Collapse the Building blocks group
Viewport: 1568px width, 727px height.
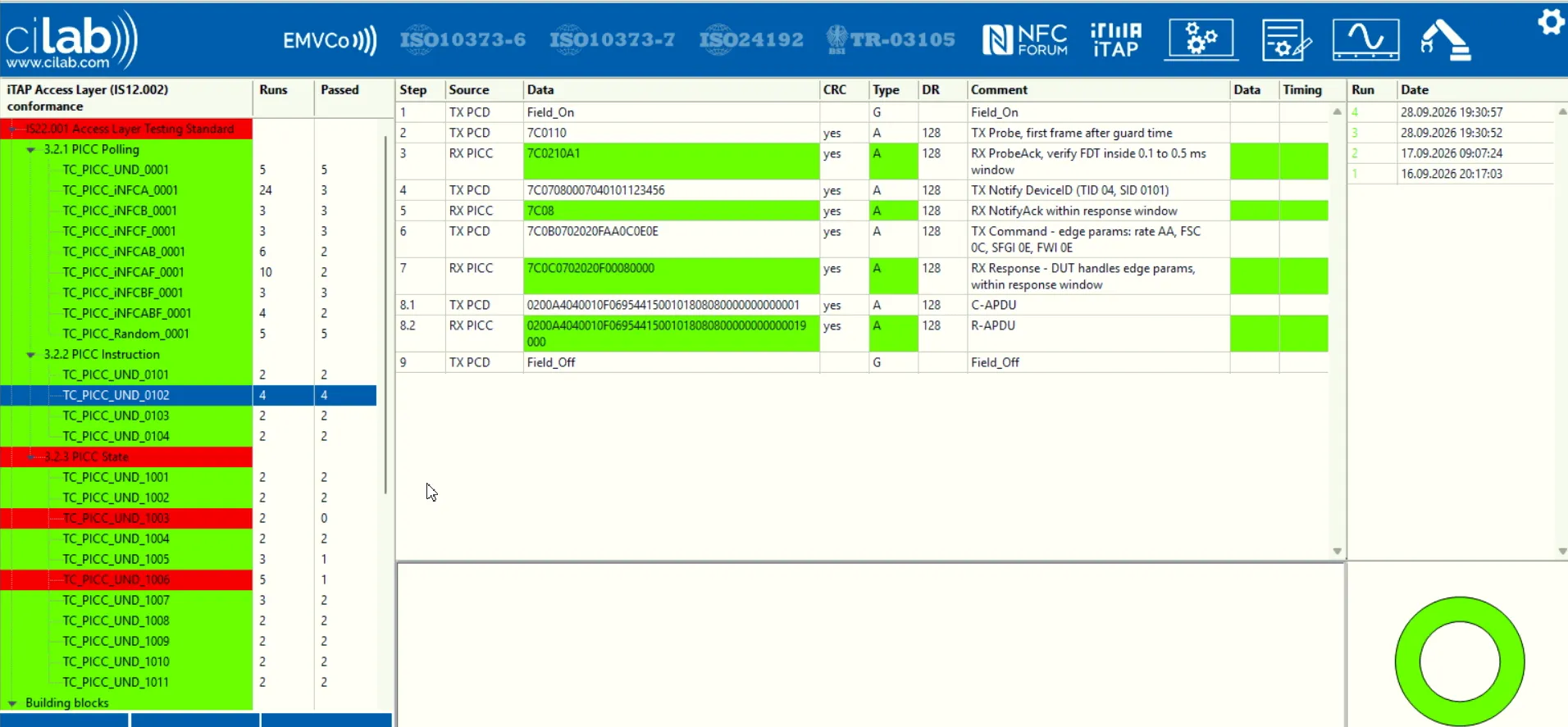(12, 703)
